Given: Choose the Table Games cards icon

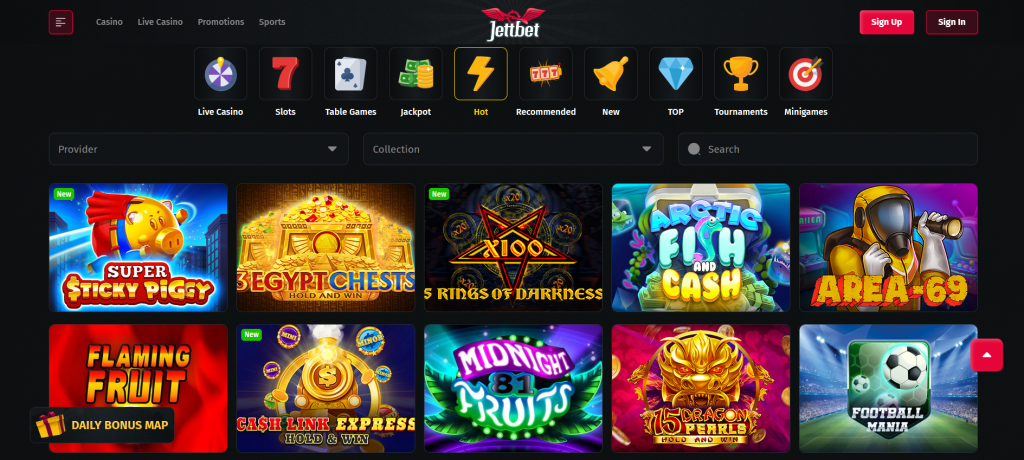Looking at the screenshot, I should pyautogui.click(x=351, y=74).
